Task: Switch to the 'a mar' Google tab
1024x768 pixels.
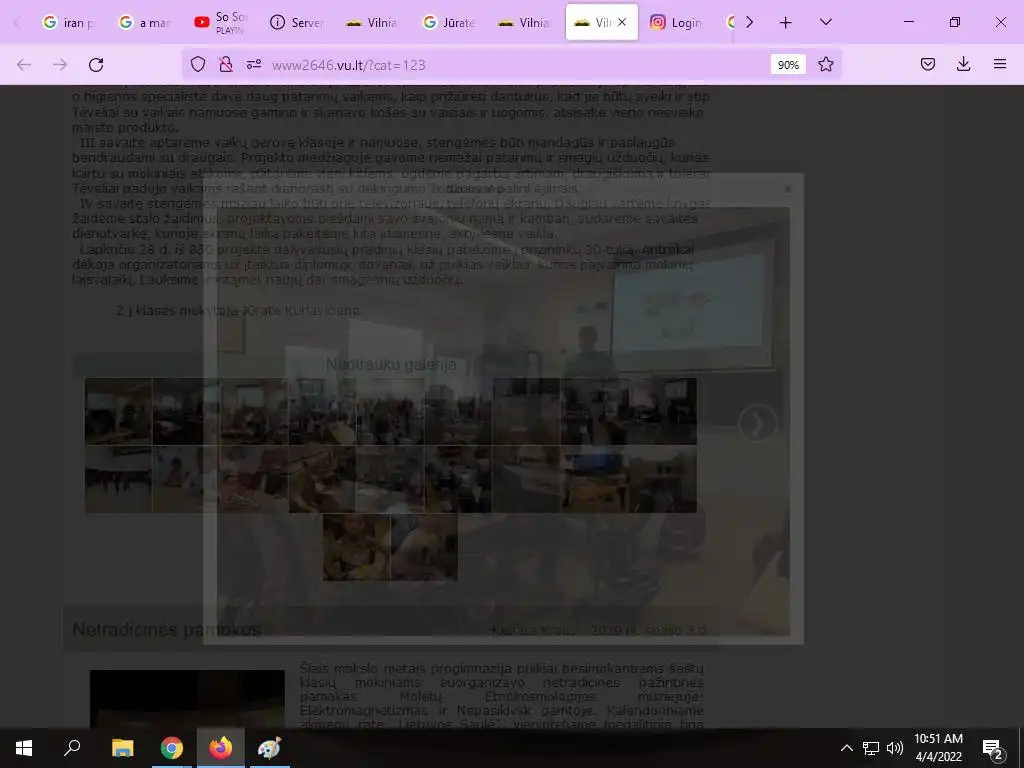Action: [x=145, y=23]
